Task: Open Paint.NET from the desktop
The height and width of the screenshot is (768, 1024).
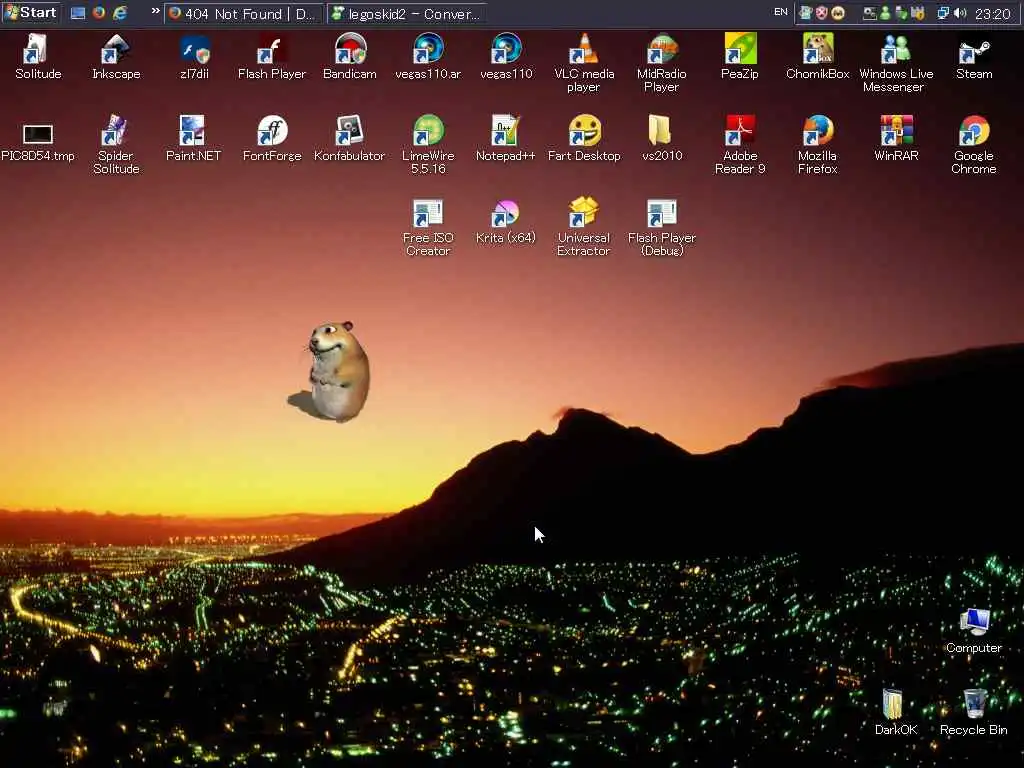Action: point(194,139)
